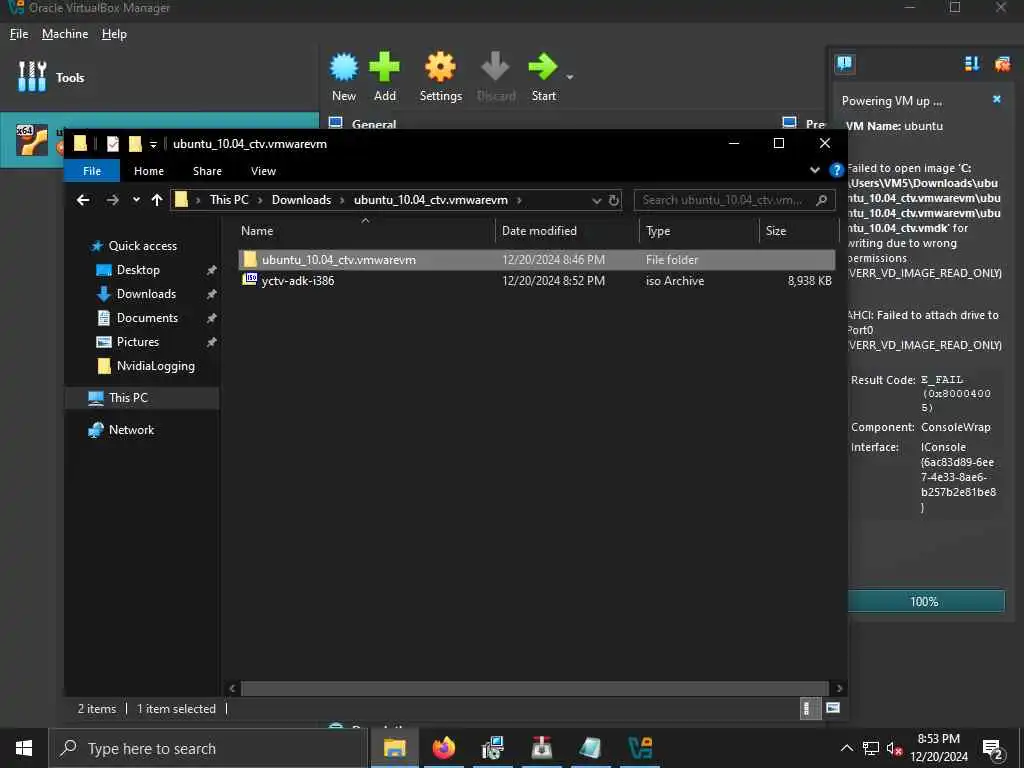
Task: Refresh the folder with the refresh icon
Action: (x=613, y=200)
